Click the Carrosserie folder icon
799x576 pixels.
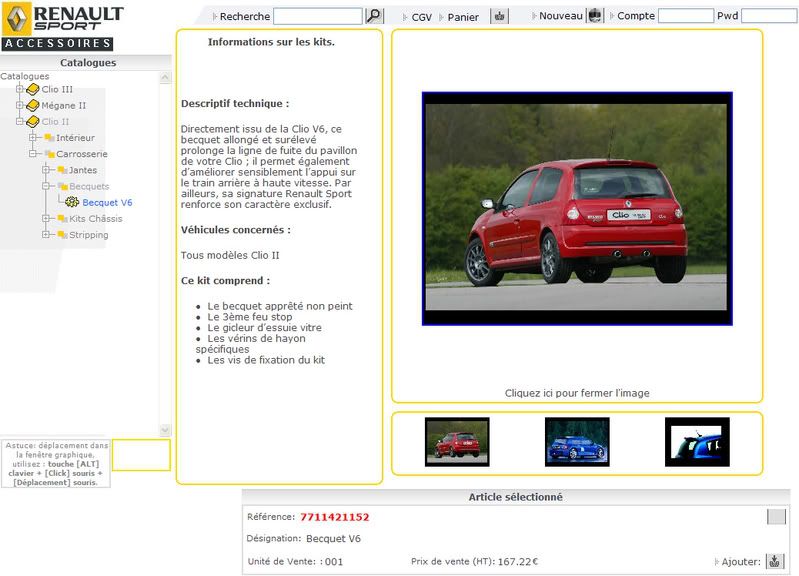(x=49, y=154)
